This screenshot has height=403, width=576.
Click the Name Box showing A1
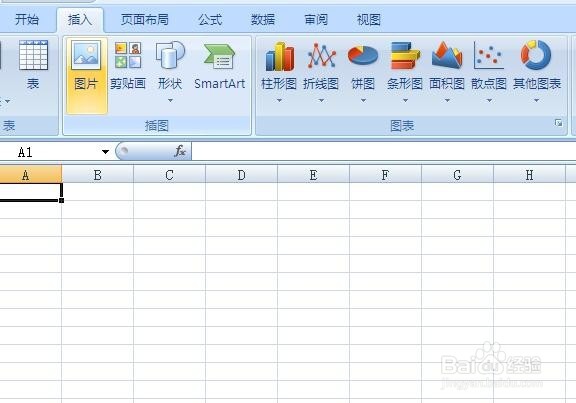pyautogui.click(x=50, y=152)
